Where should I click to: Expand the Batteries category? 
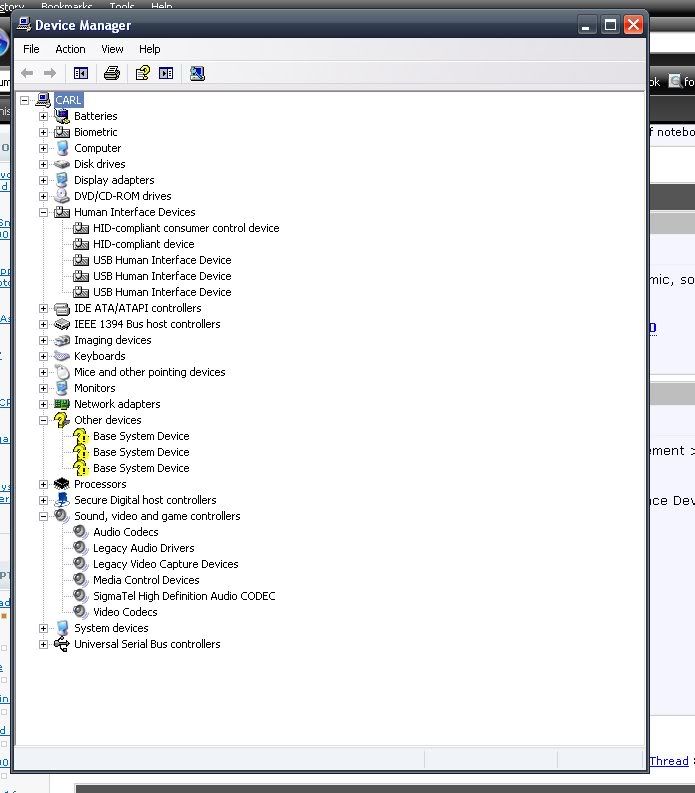44,116
